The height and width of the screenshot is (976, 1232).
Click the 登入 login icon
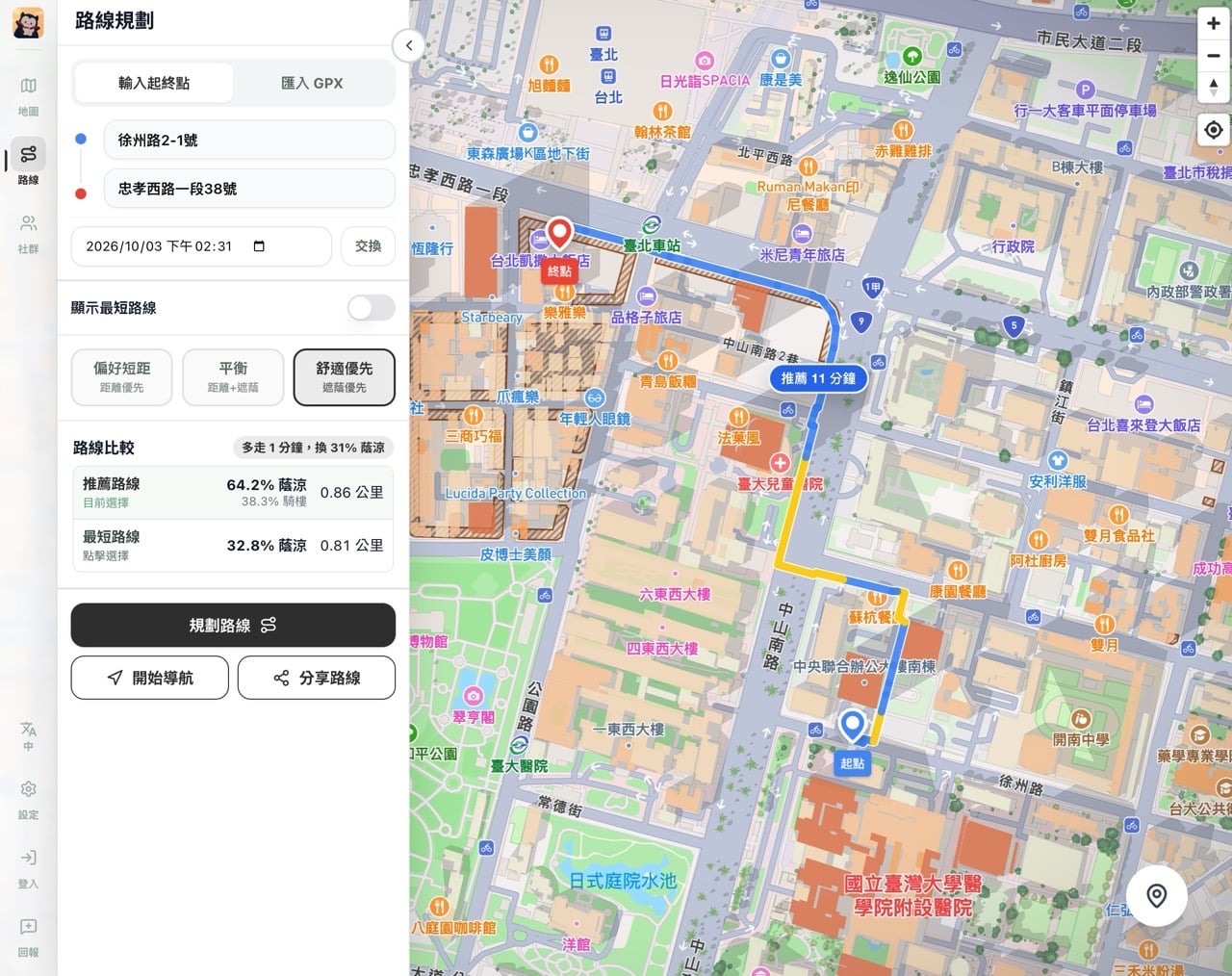point(28,868)
